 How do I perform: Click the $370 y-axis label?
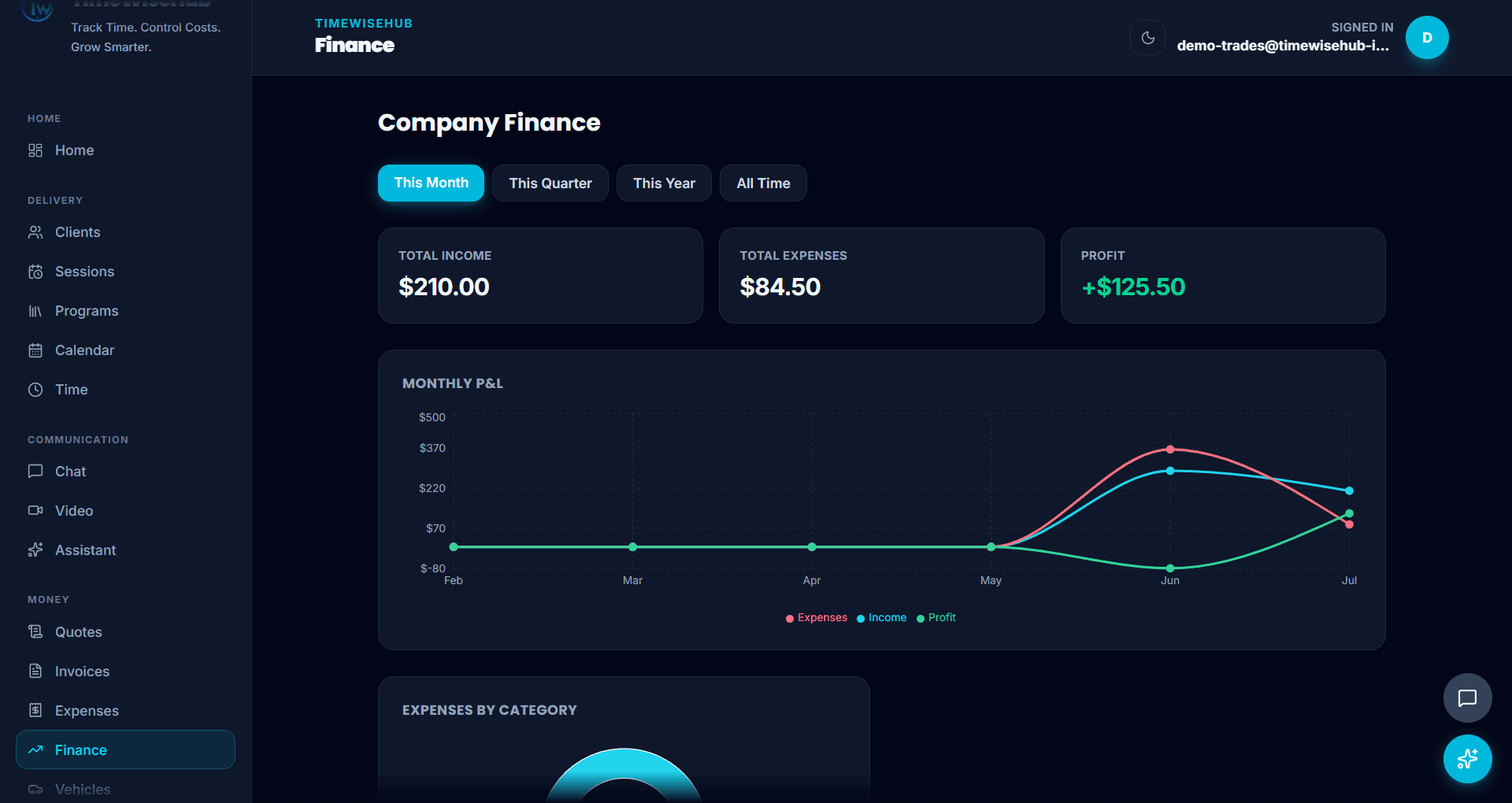point(432,448)
